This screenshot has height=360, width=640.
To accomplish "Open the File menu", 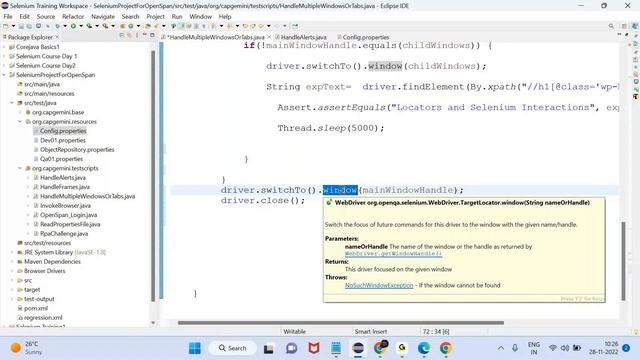I will pos(8,16).
